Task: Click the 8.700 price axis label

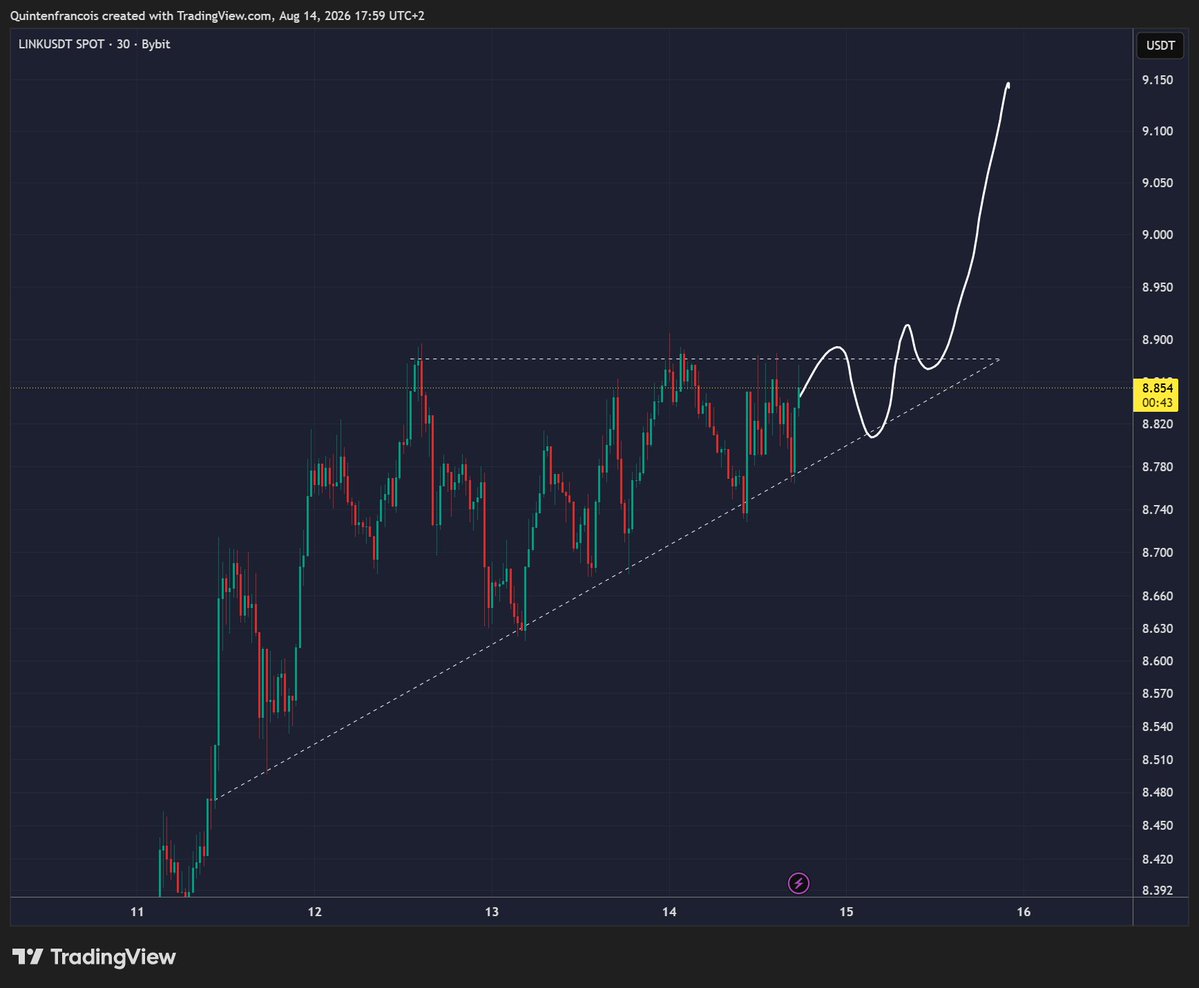Action: [x=1157, y=552]
